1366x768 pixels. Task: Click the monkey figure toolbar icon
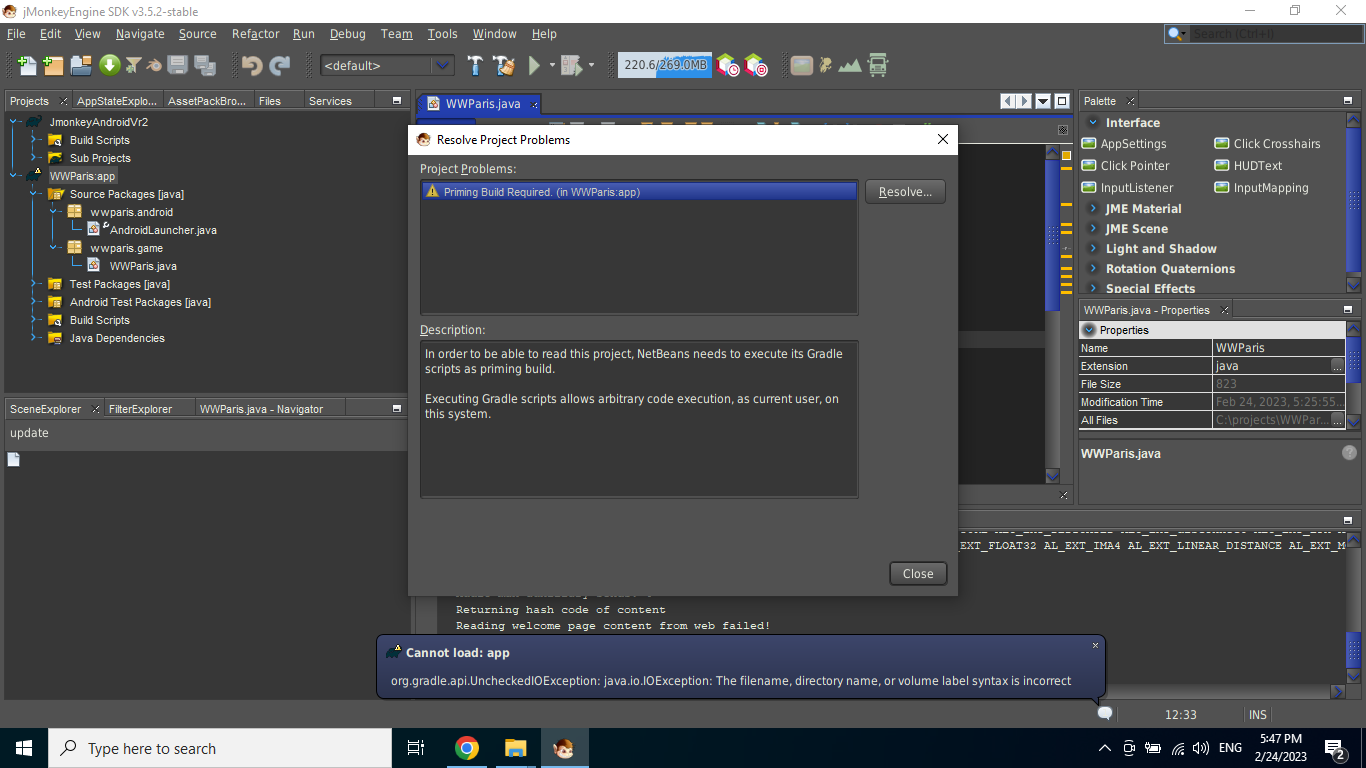[825, 66]
